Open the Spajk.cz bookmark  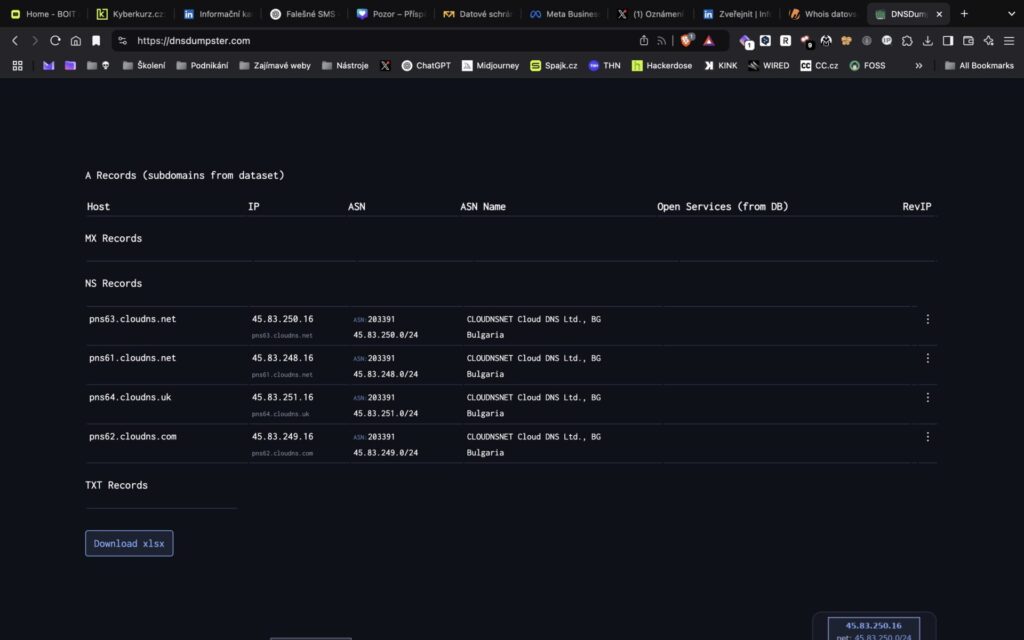(554, 65)
